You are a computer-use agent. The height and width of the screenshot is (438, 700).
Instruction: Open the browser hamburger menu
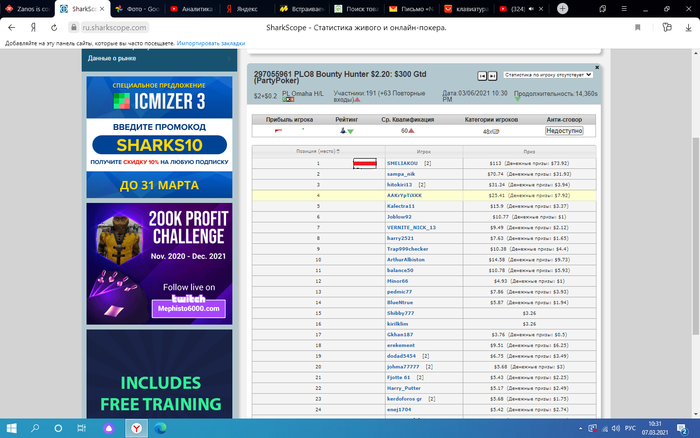pyautogui.click(x=624, y=9)
